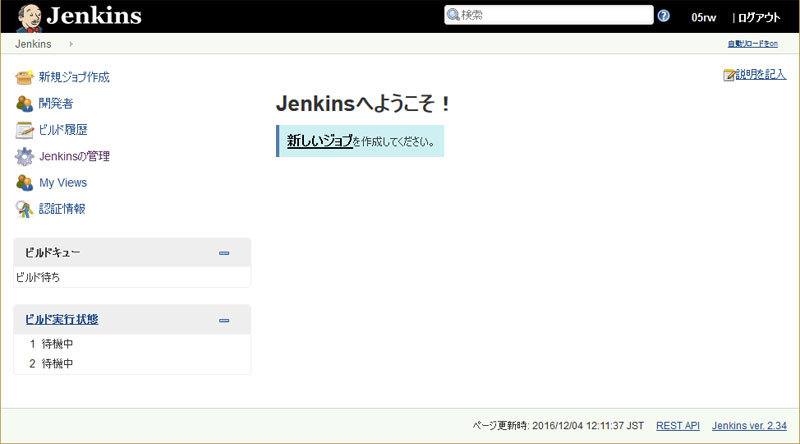The image size is (800, 444).
Task: Click the 新しいジョブ create job link
Action: (x=319, y=141)
